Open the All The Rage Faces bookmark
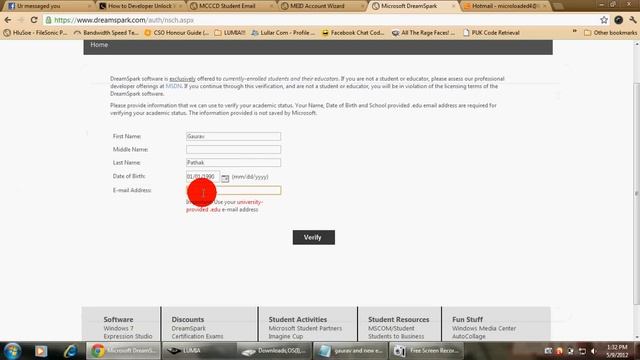640x360 pixels. (x=423, y=33)
